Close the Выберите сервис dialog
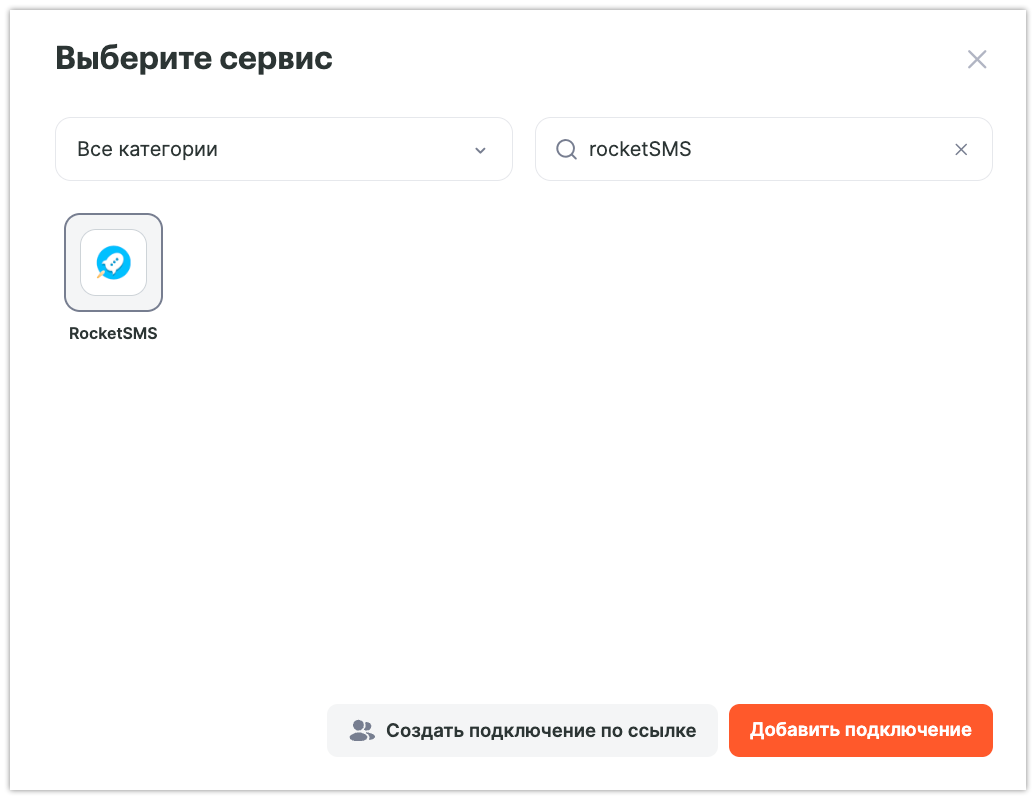This screenshot has height=800, width=1036. (977, 59)
